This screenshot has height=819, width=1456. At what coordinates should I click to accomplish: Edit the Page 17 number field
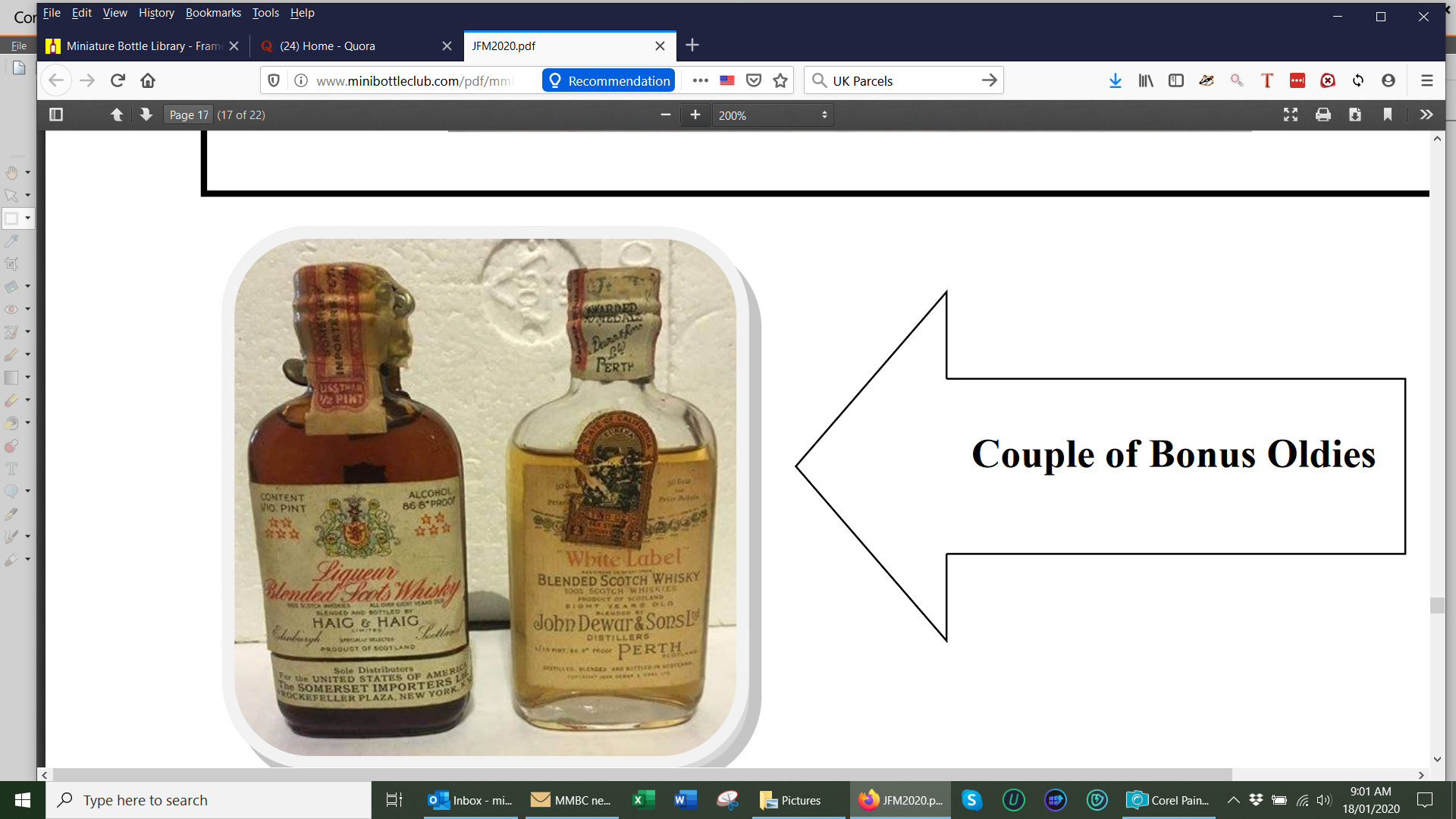[188, 115]
